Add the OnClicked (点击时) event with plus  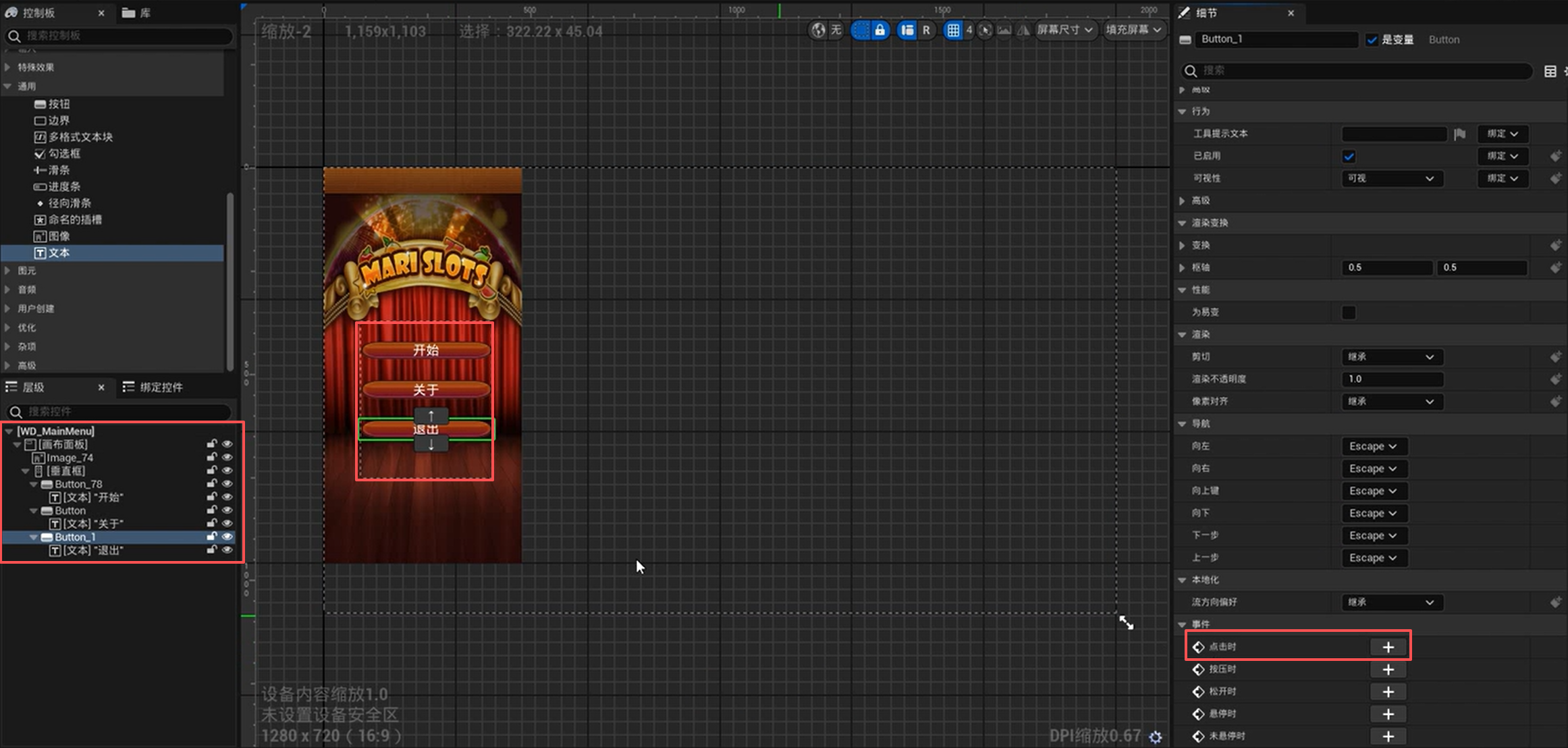pos(1388,647)
